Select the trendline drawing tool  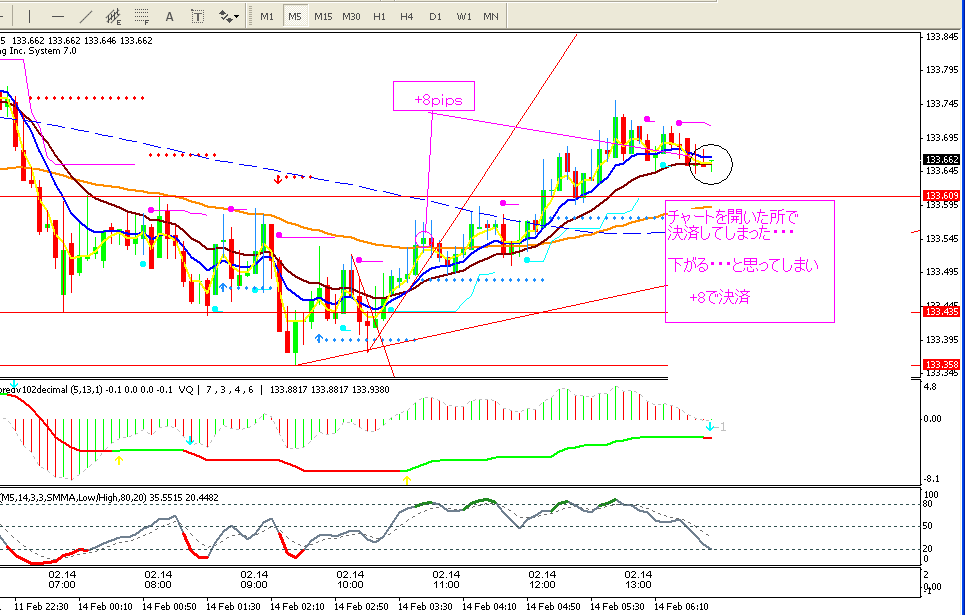(x=86, y=17)
